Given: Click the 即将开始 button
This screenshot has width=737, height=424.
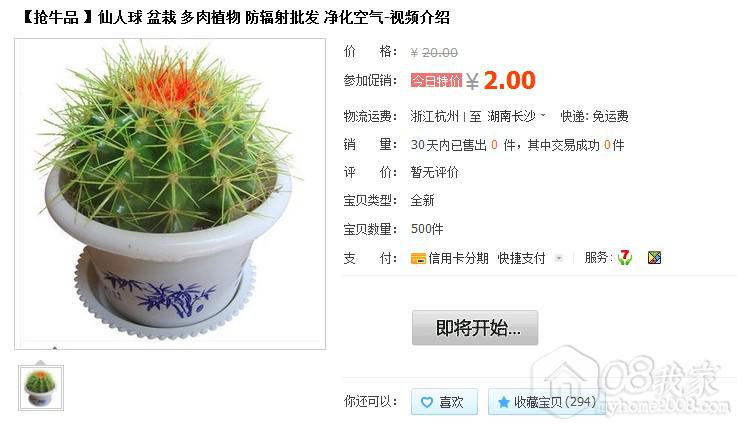Looking at the screenshot, I should 475,328.
